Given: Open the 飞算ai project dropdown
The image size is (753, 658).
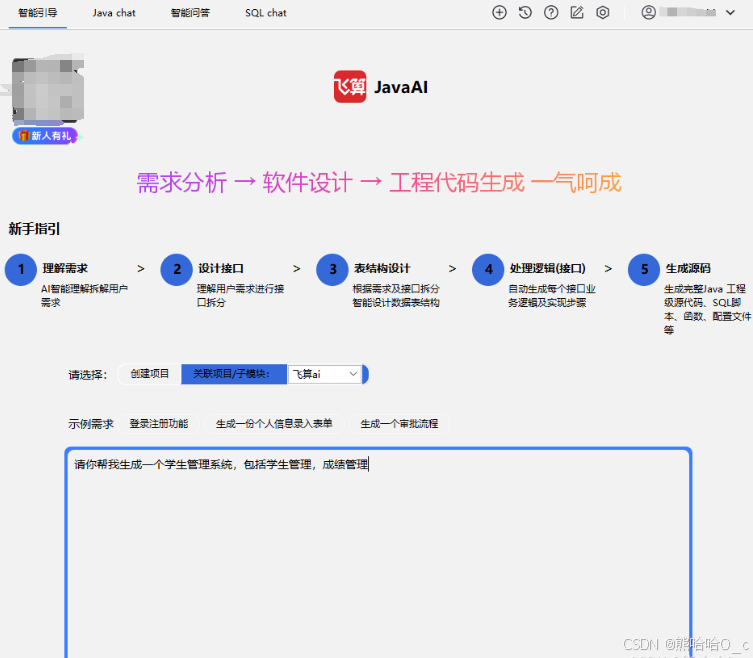Looking at the screenshot, I should 324,374.
